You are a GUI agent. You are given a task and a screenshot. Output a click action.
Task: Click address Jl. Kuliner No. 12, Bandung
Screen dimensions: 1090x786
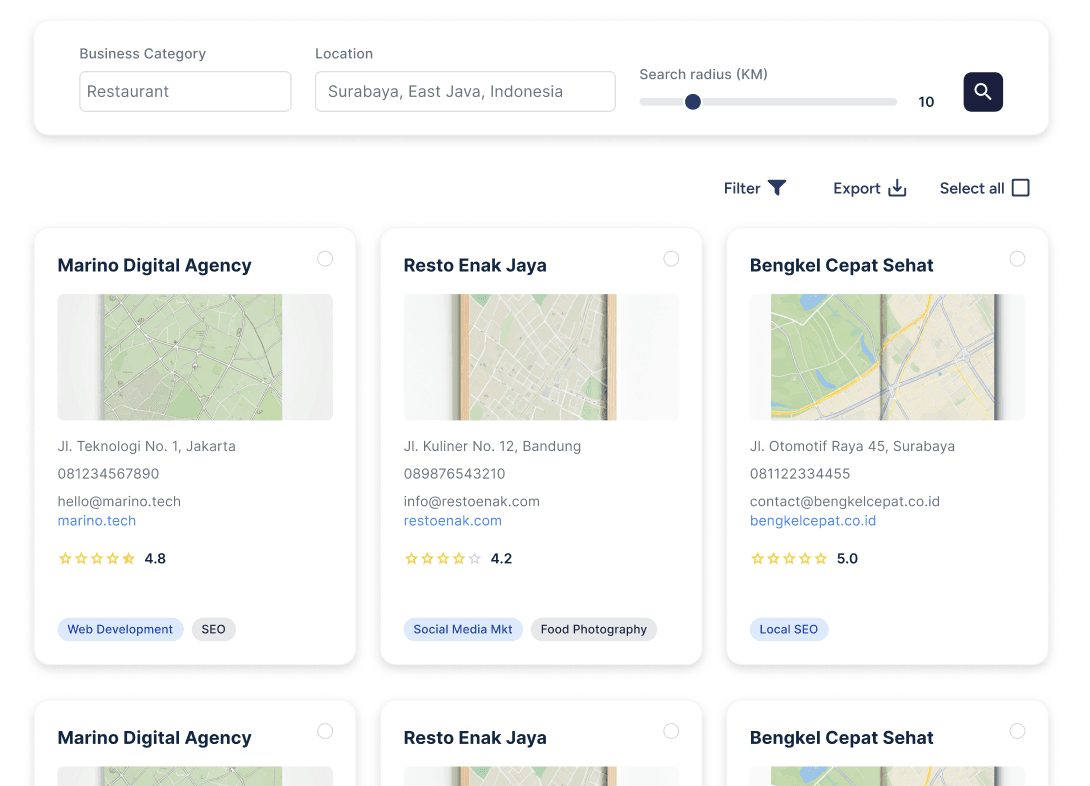(492, 446)
